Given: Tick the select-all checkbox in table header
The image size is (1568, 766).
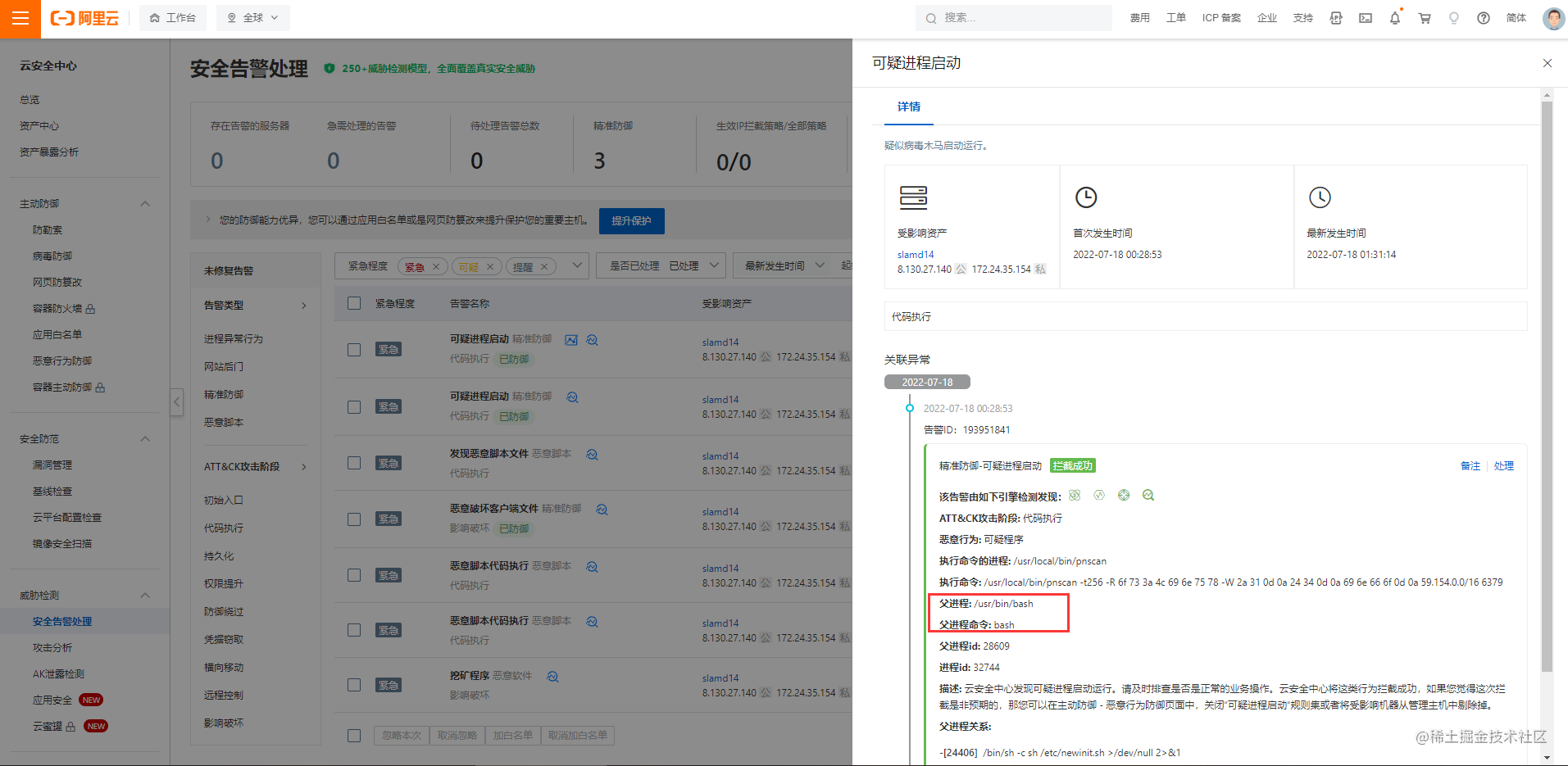Looking at the screenshot, I should point(354,303).
